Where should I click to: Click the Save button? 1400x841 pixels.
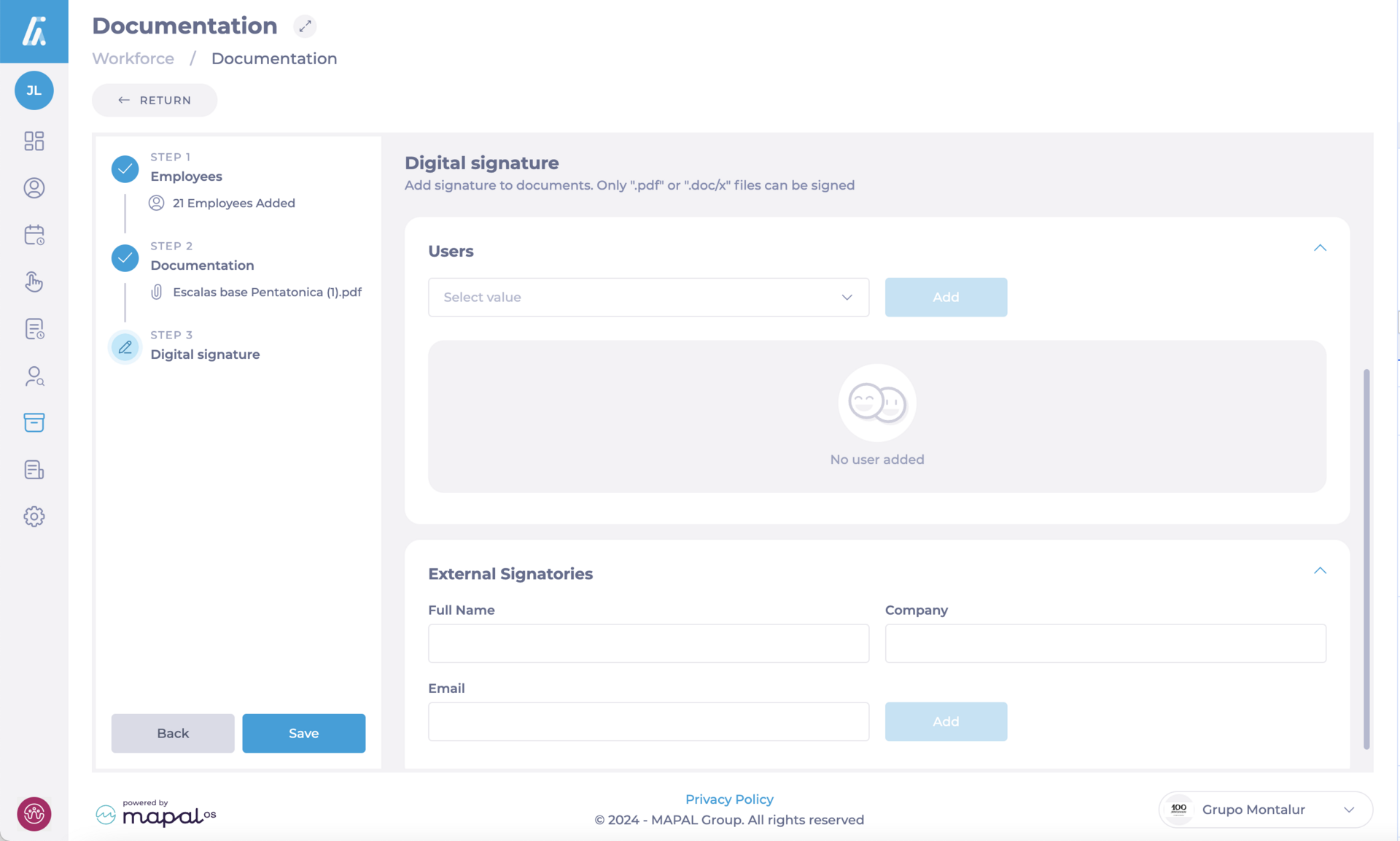[x=303, y=733]
